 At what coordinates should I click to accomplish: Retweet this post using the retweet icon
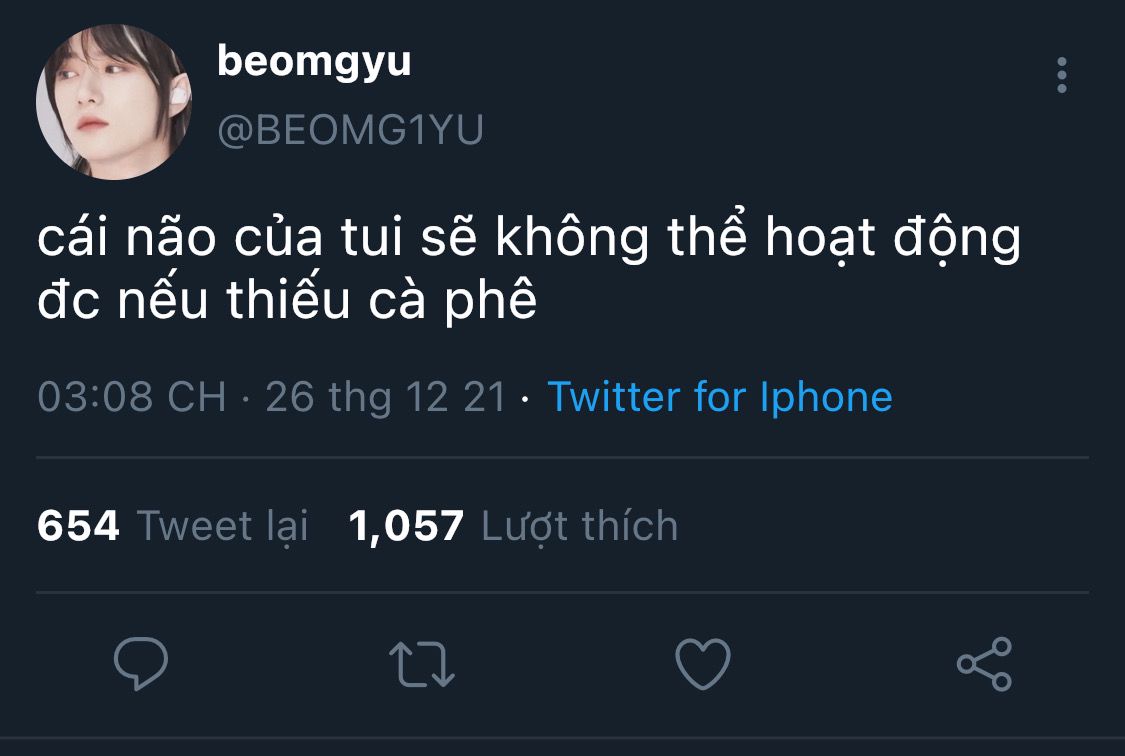click(422, 664)
